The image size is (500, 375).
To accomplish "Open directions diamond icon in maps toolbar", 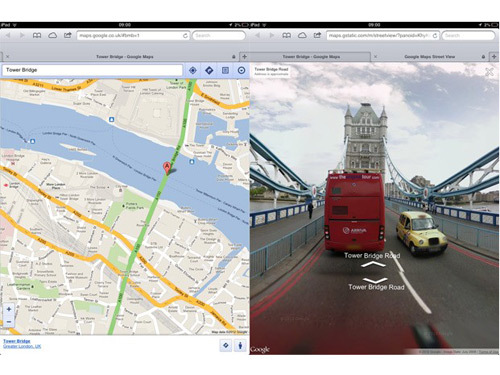I will click(x=209, y=70).
